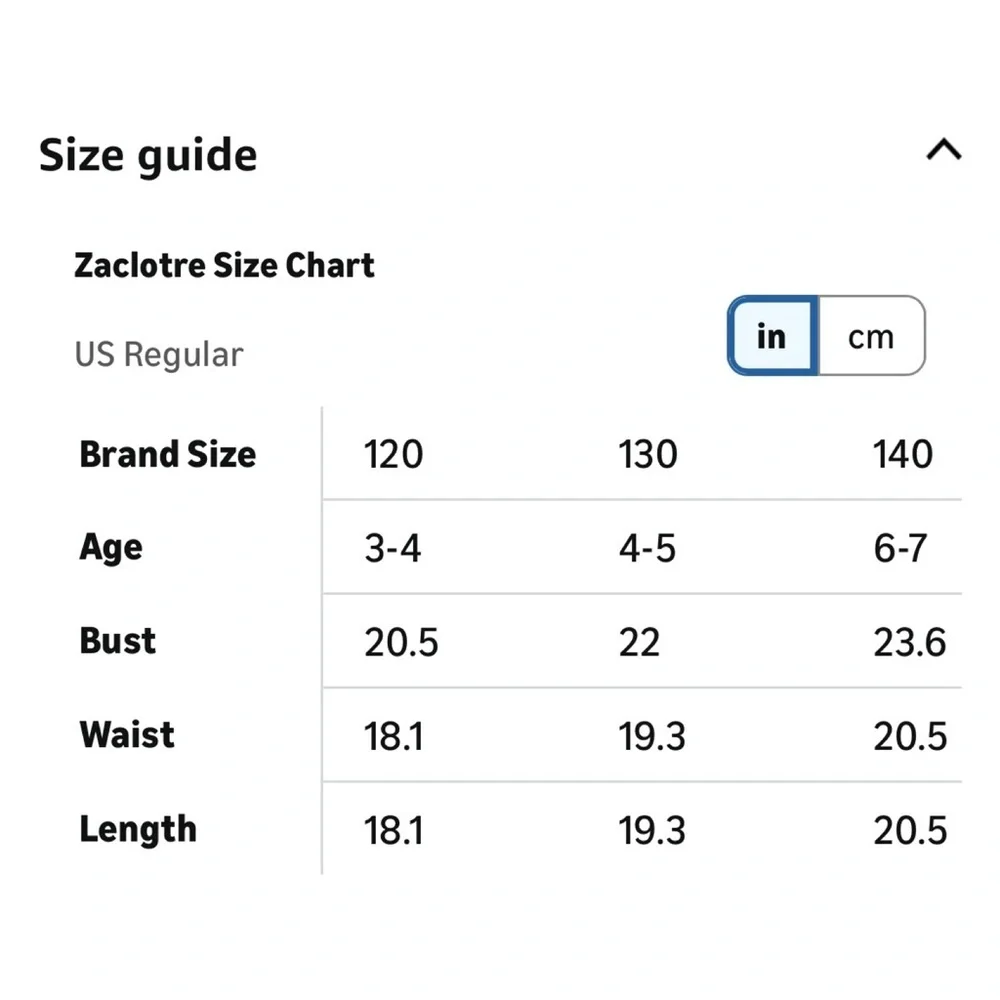This screenshot has height=1000, width=1000.
Task: Click the US Regular label
Action: pyautogui.click(x=159, y=354)
